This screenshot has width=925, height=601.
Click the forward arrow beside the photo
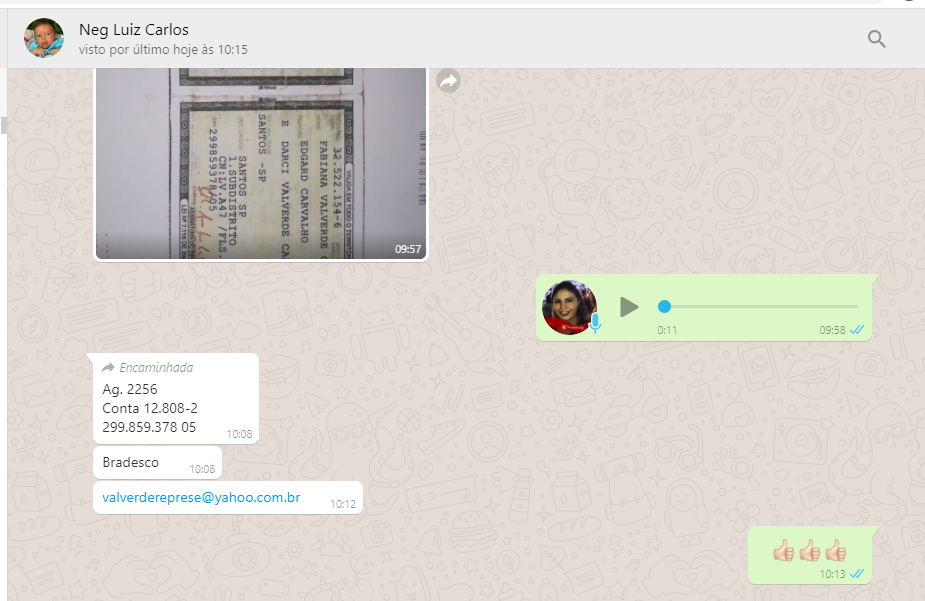[x=449, y=81]
